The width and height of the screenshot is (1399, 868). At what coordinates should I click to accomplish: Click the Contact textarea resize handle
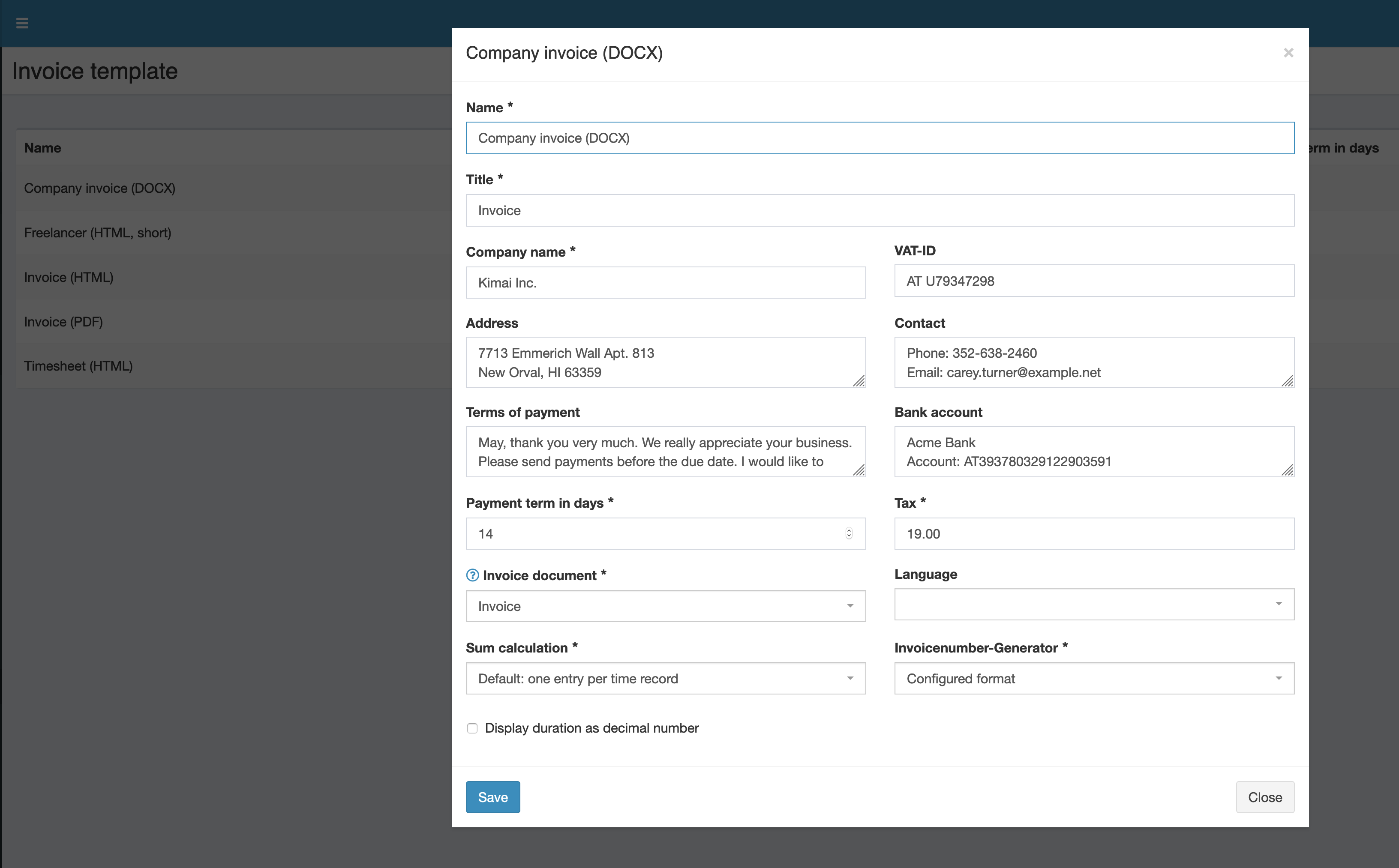[1287, 381]
